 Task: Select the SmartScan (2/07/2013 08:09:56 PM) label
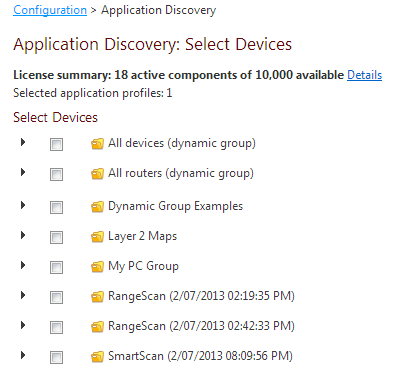(x=200, y=356)
